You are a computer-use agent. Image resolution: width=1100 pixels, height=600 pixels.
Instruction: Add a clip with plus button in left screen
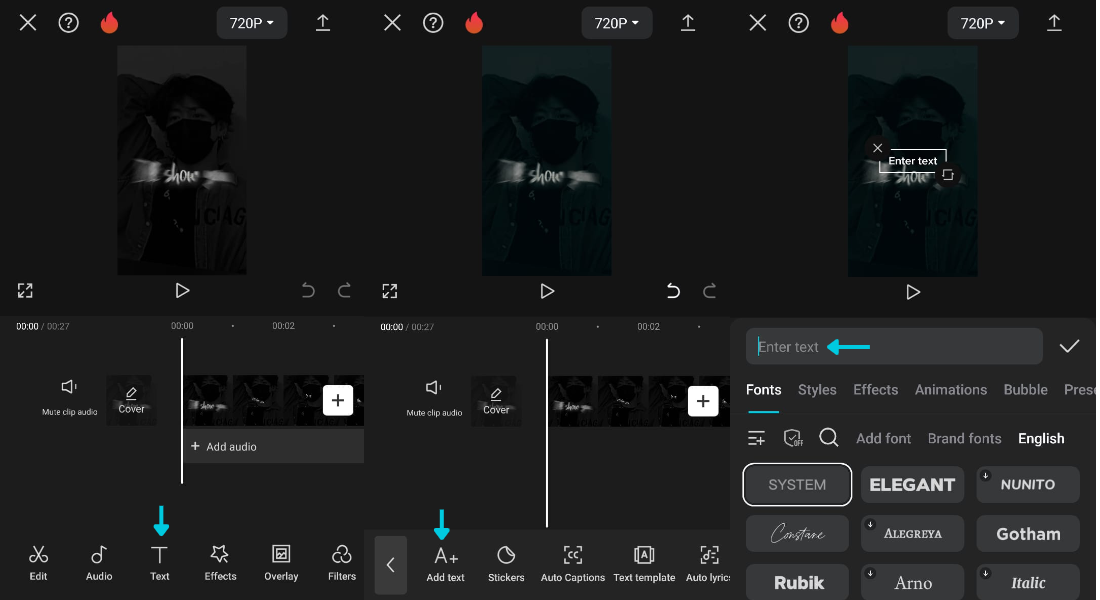click(337, 400)
